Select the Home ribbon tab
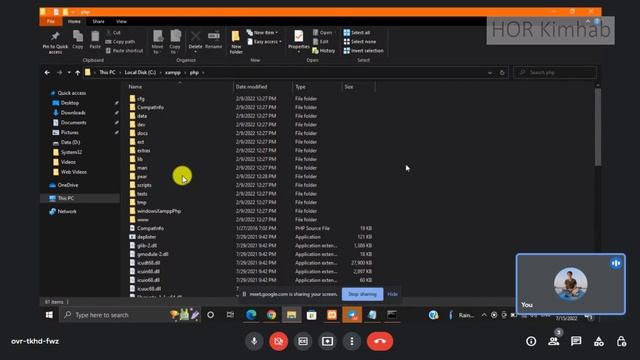 [x=74, y=21]
